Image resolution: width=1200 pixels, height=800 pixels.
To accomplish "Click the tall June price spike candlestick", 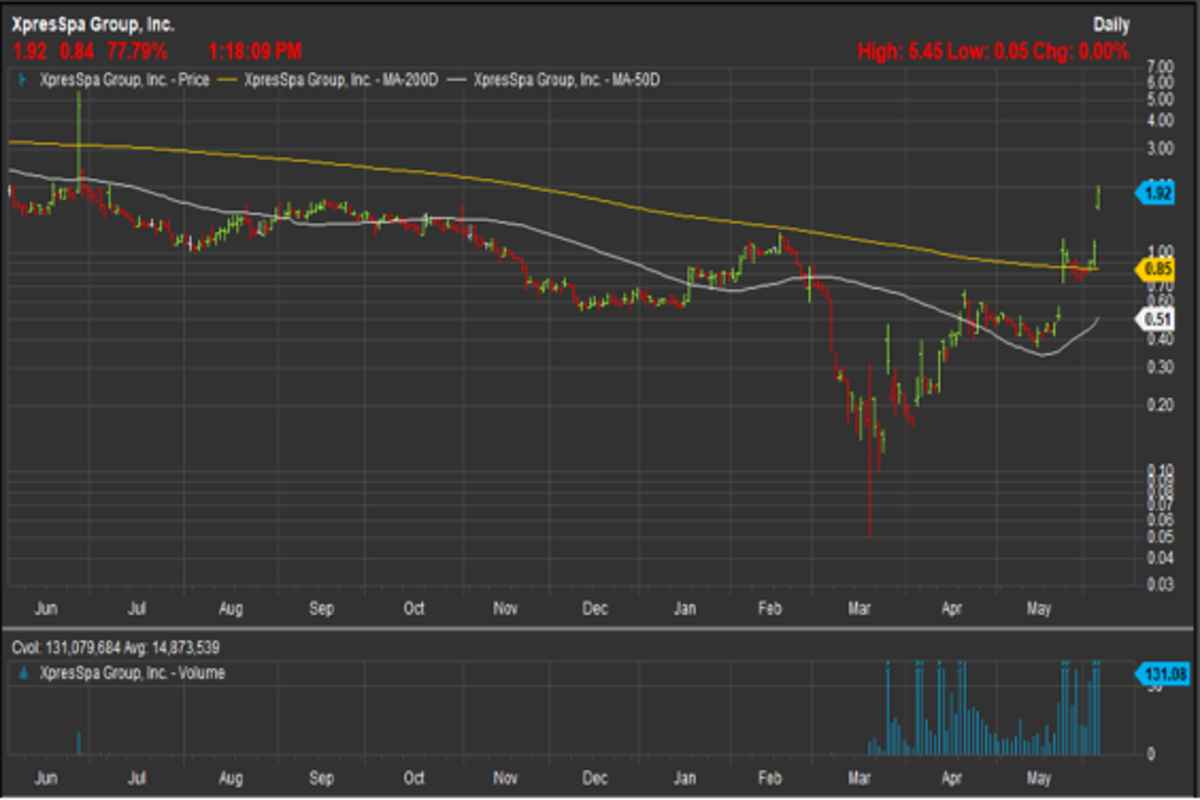I will click(79, 140).
